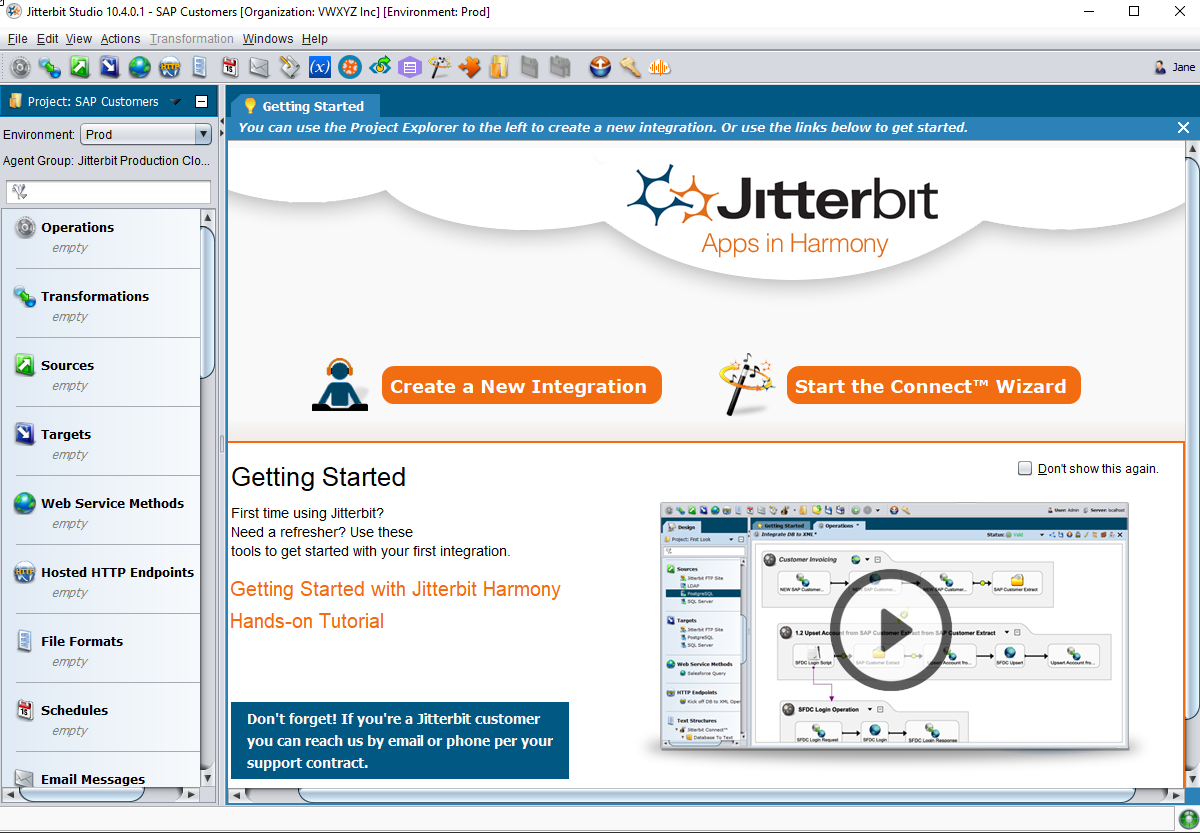Open the Windows menu
The width and height of the screenshot is (1200, 833).
point(268,39)
